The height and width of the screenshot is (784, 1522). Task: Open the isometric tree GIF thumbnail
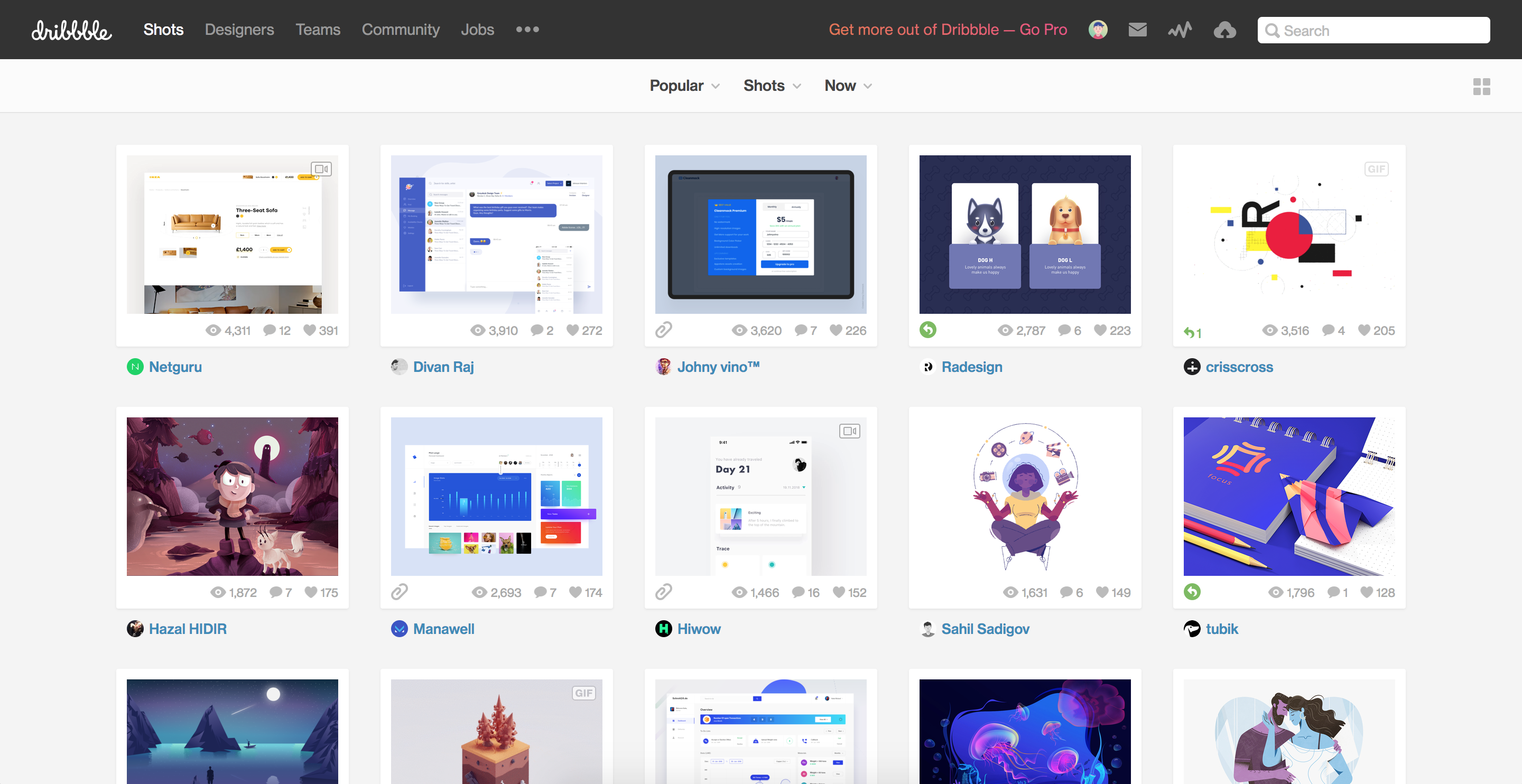click(x=496, y=731)
